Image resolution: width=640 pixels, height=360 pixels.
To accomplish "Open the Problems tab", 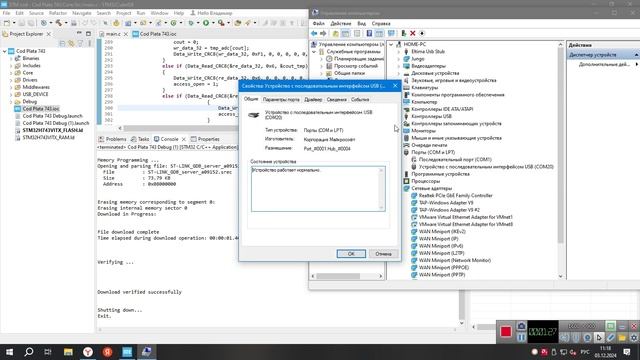I will (x=116, y=139).
